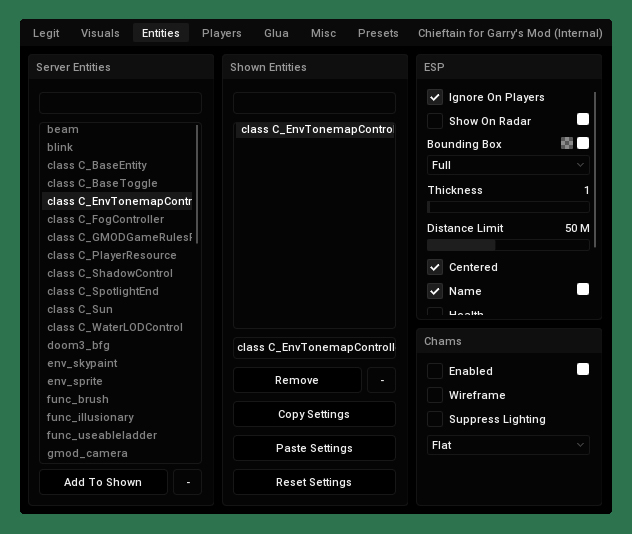
Task: Switch to the Visuals tab
Action: pyautogui.click(x=100, y=33)
